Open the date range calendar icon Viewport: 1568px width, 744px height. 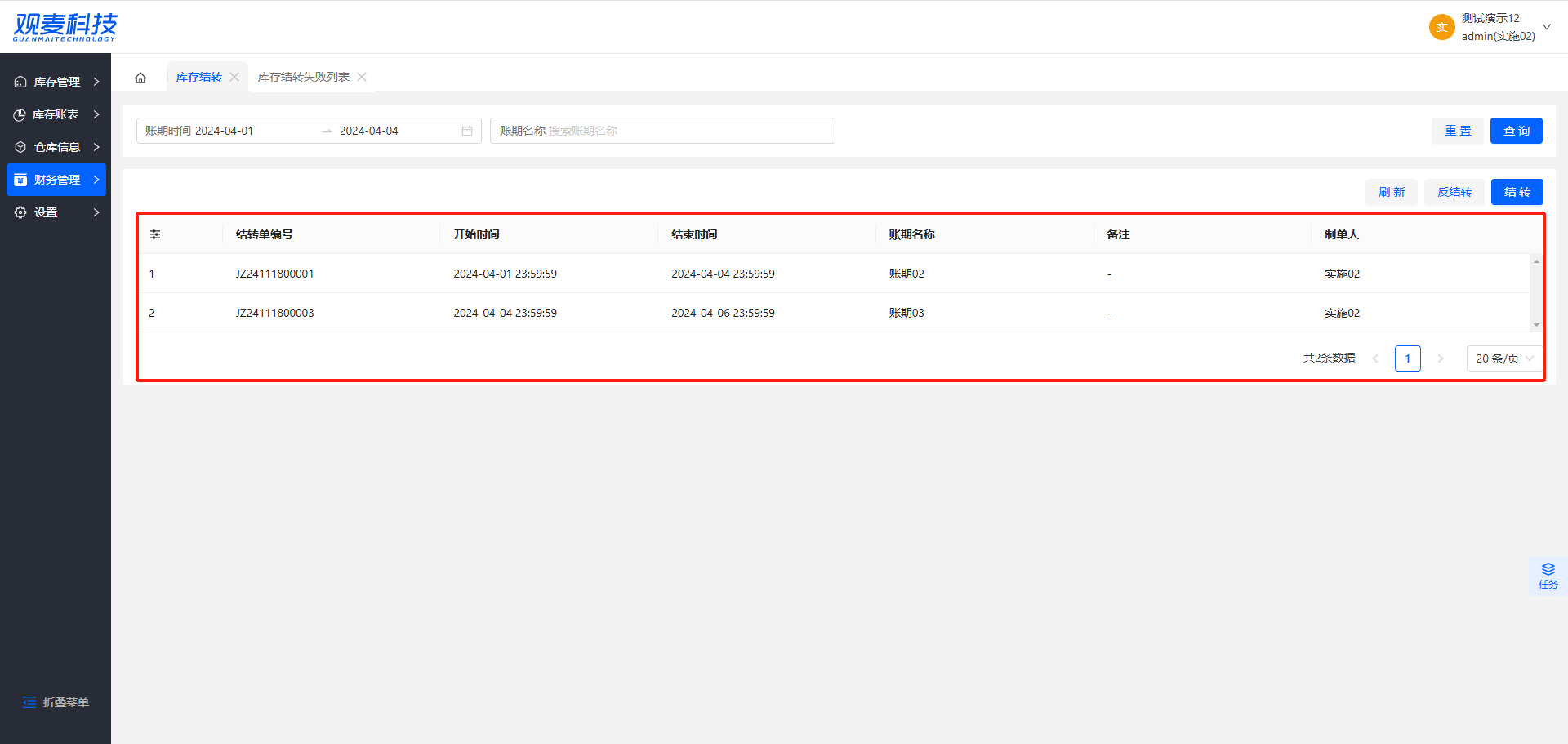pos(467,131)
